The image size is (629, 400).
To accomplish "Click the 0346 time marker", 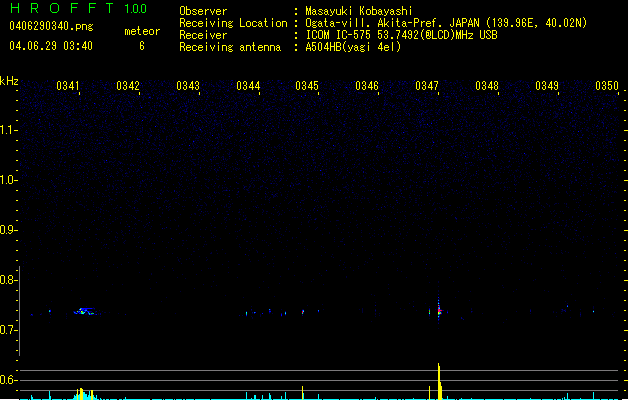I will click(367, 86).
